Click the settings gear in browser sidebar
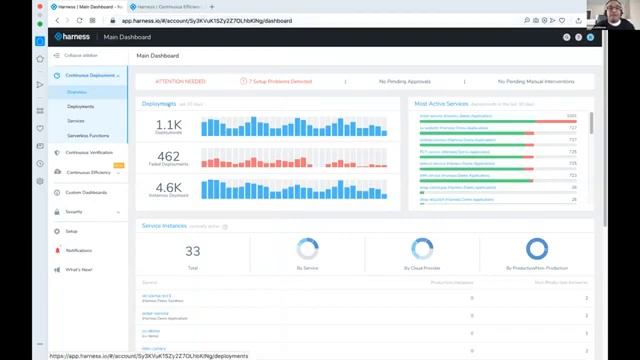The width and height of the screenshot is (640, 360). tap(40, 181)
